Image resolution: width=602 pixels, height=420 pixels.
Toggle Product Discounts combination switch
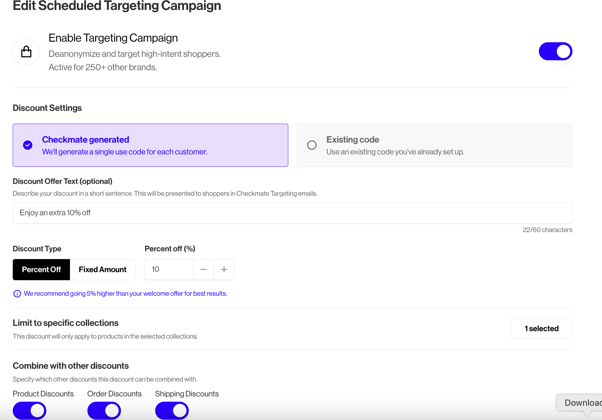tap(30, 410)
